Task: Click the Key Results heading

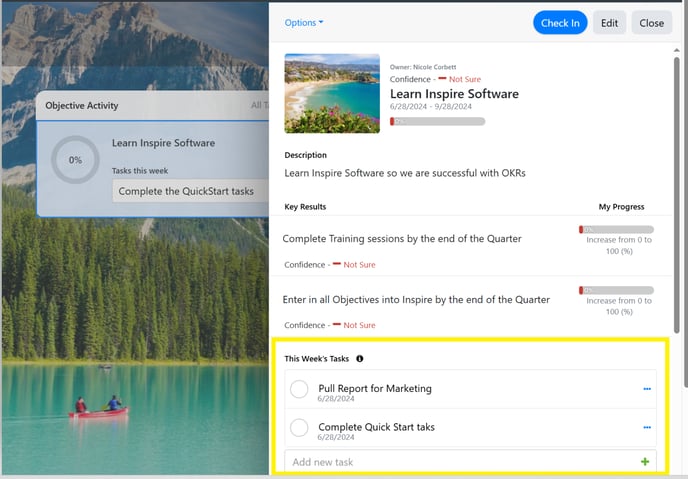Action: (x=305, y=207)
